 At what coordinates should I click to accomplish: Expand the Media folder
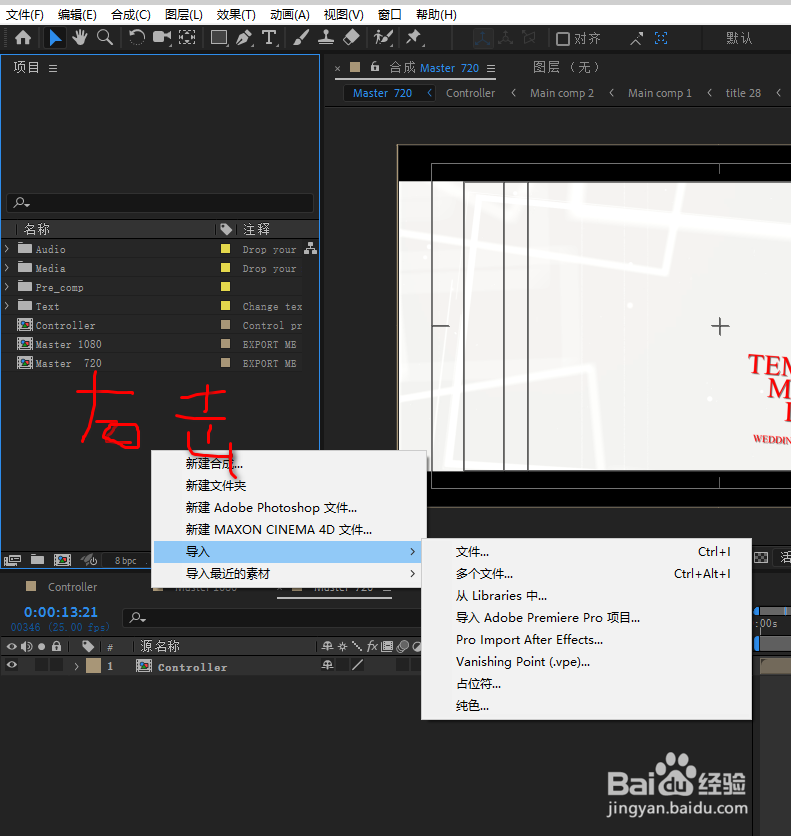coord(7,268)
